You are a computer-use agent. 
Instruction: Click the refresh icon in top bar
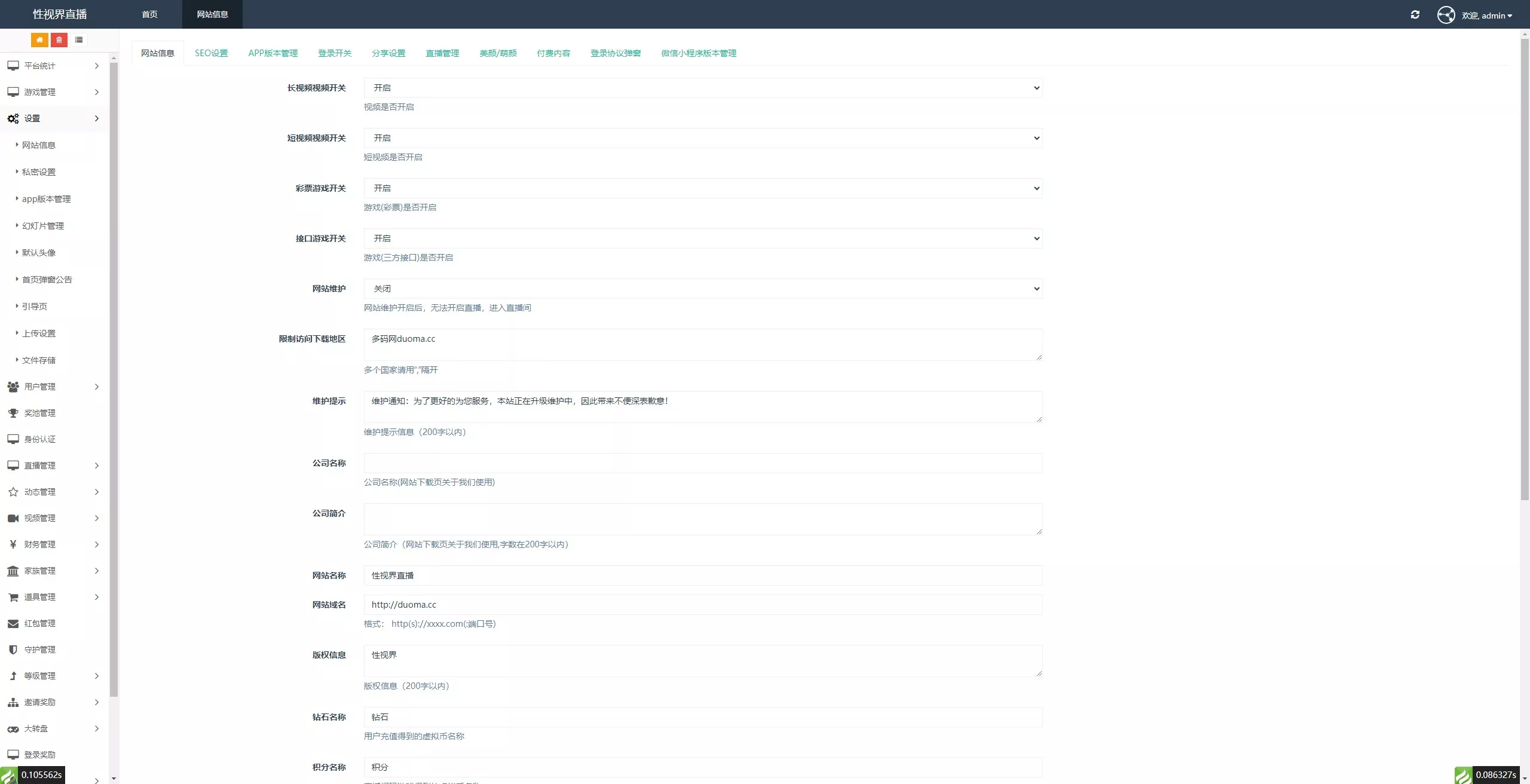pos(1415,15)
